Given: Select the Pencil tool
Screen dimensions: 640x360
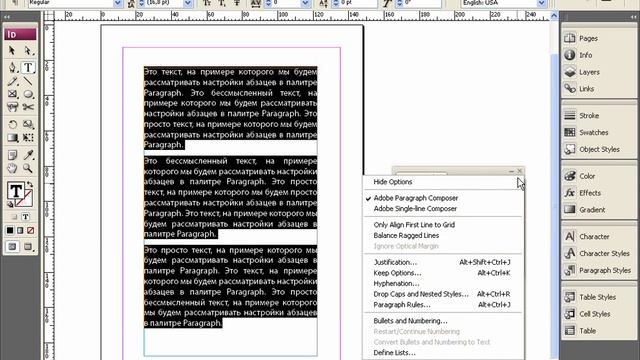Looking at the screenshot, I should click(12, 81).
